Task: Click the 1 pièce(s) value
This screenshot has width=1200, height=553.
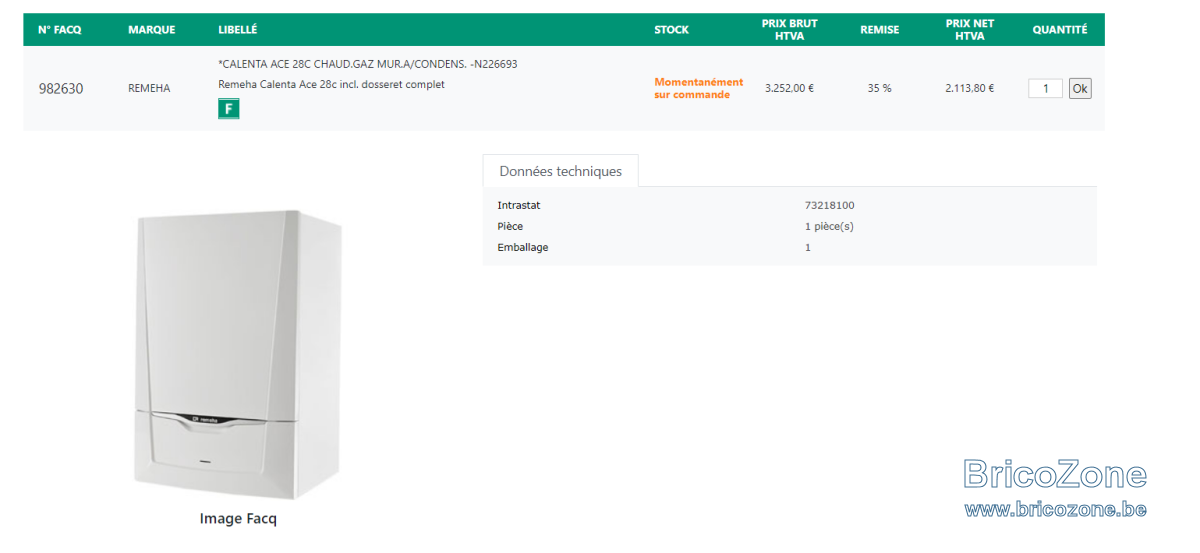Action: 829,226
